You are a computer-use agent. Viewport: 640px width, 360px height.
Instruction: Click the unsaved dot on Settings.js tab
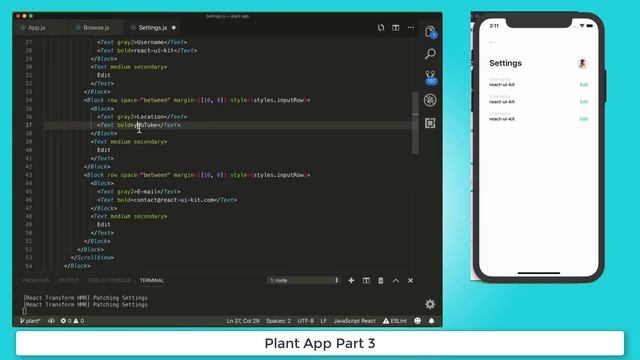tap(174, 28)
